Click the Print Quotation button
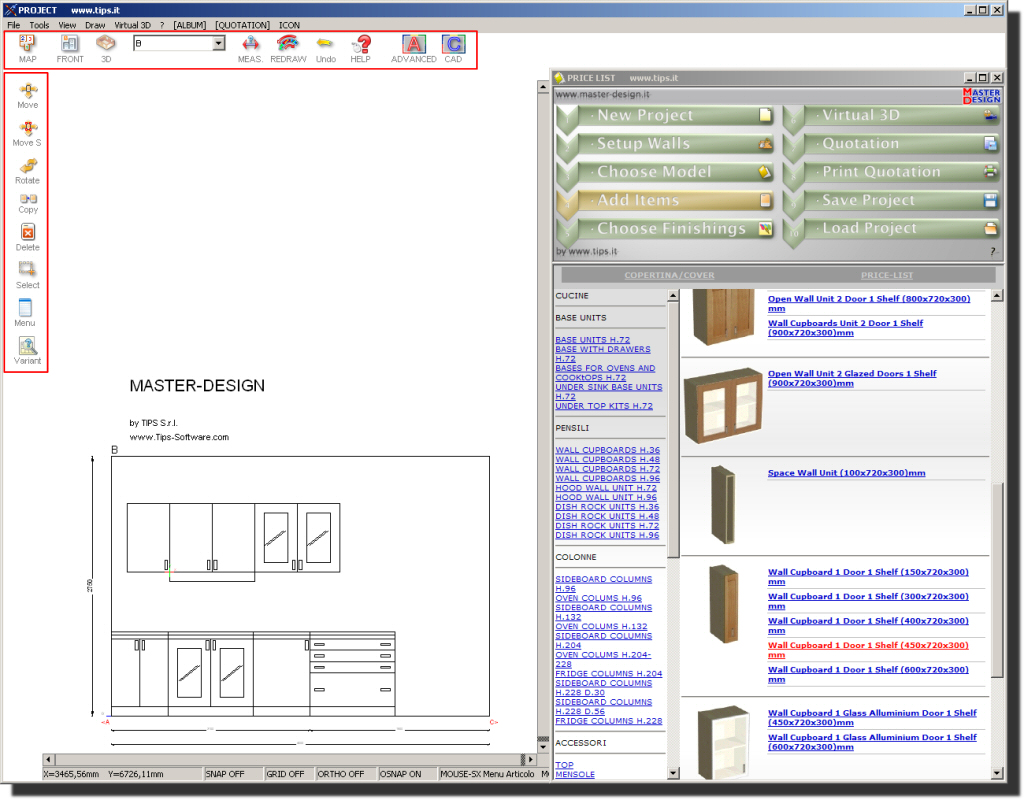Viewport: 1024px width, 800px height. [x=891, y=172]
